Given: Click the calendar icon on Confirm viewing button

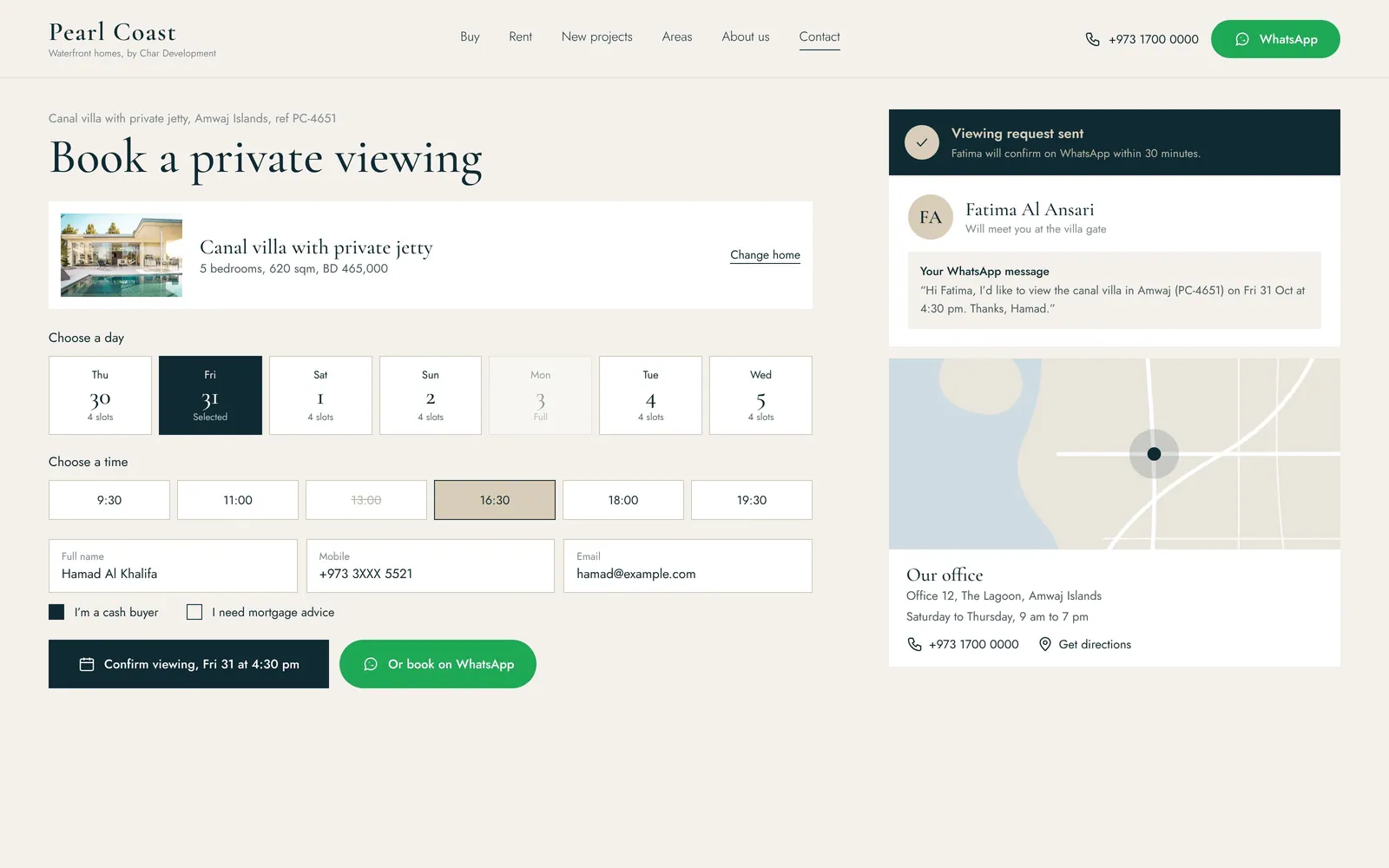Looking at the screenshot, I should point(87,664).
